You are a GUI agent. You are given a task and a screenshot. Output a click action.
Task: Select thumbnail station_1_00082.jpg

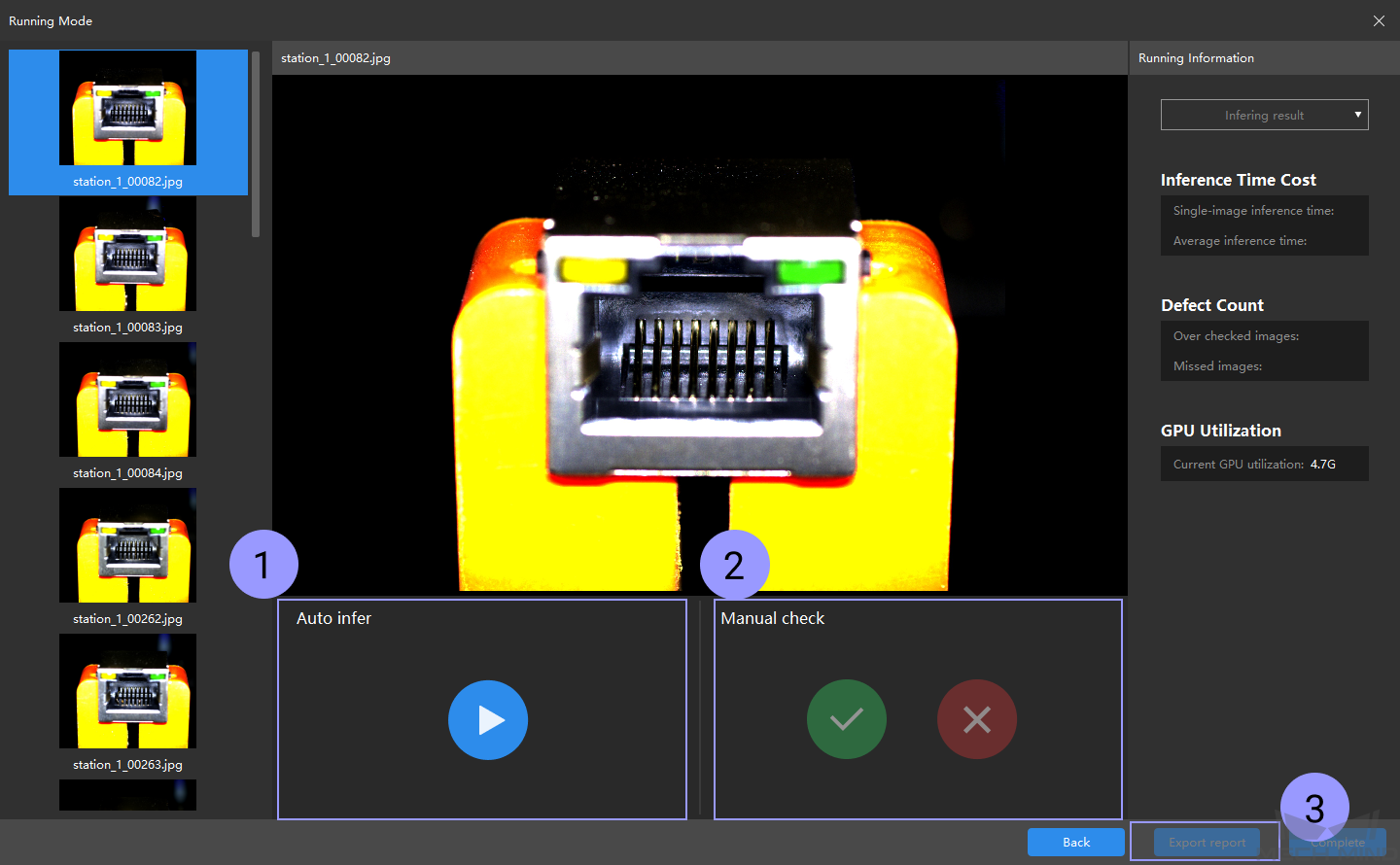point(128,122)
